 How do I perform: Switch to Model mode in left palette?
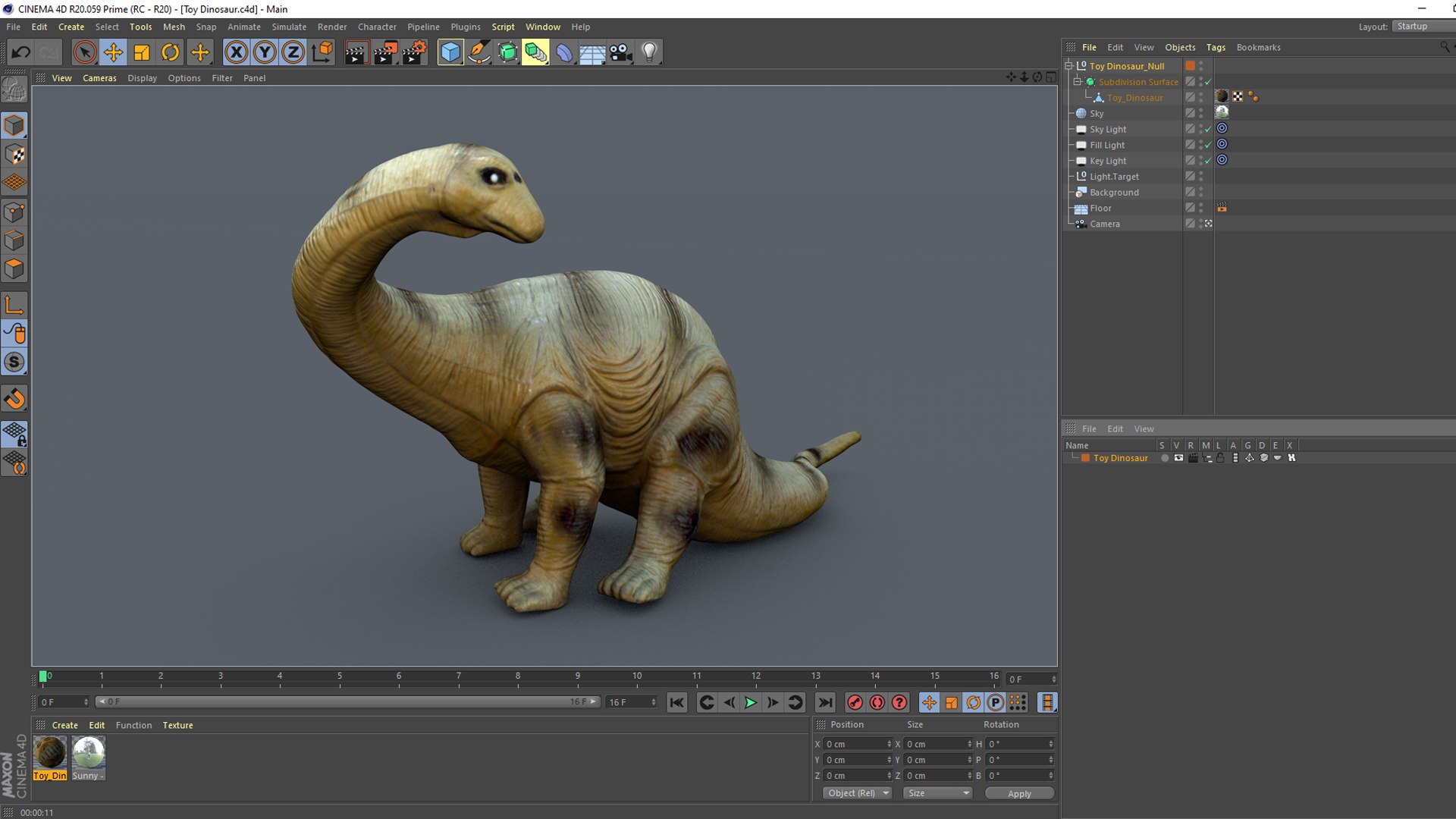[x=14, y=126]
